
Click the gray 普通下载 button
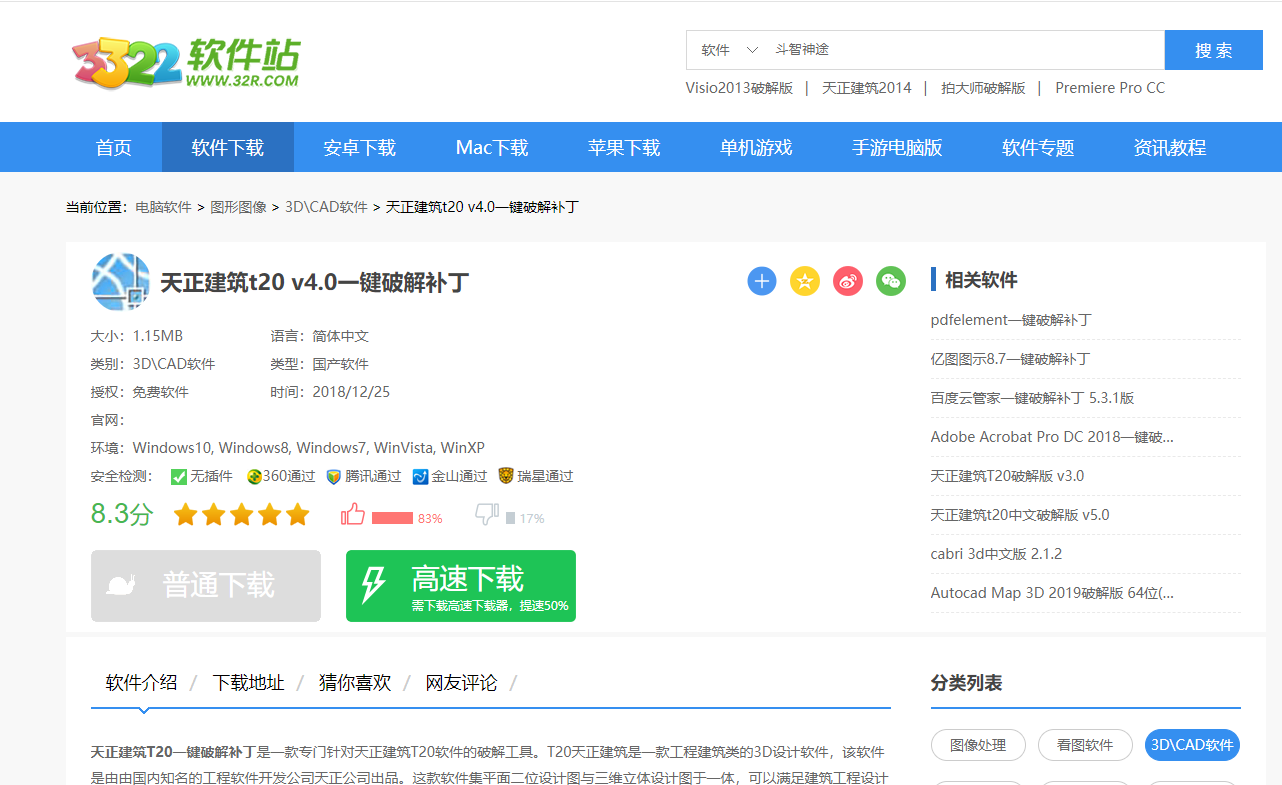coord(206,586)
